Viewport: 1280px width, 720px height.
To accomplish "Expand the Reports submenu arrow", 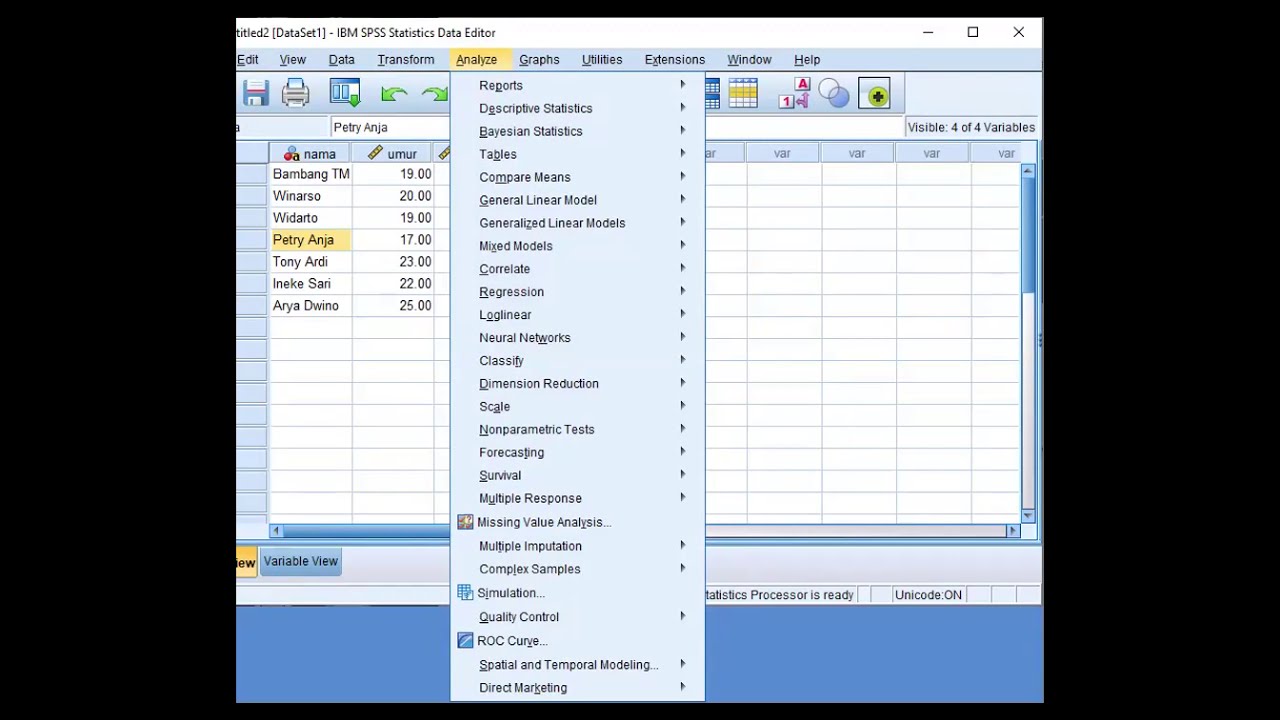I will [683, 85].
